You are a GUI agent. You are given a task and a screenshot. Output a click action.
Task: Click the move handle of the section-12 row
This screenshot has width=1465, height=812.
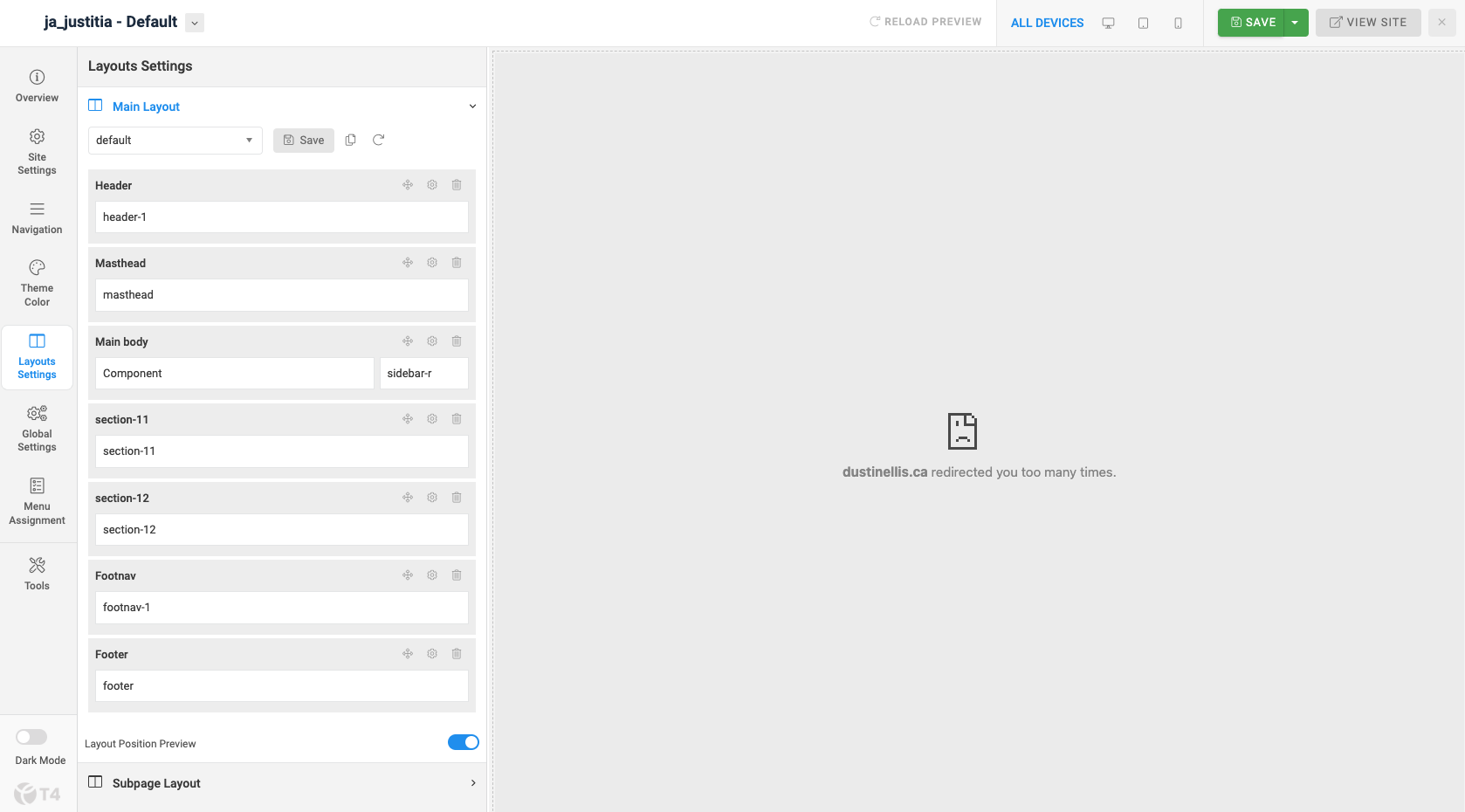[x=408, y=498]
